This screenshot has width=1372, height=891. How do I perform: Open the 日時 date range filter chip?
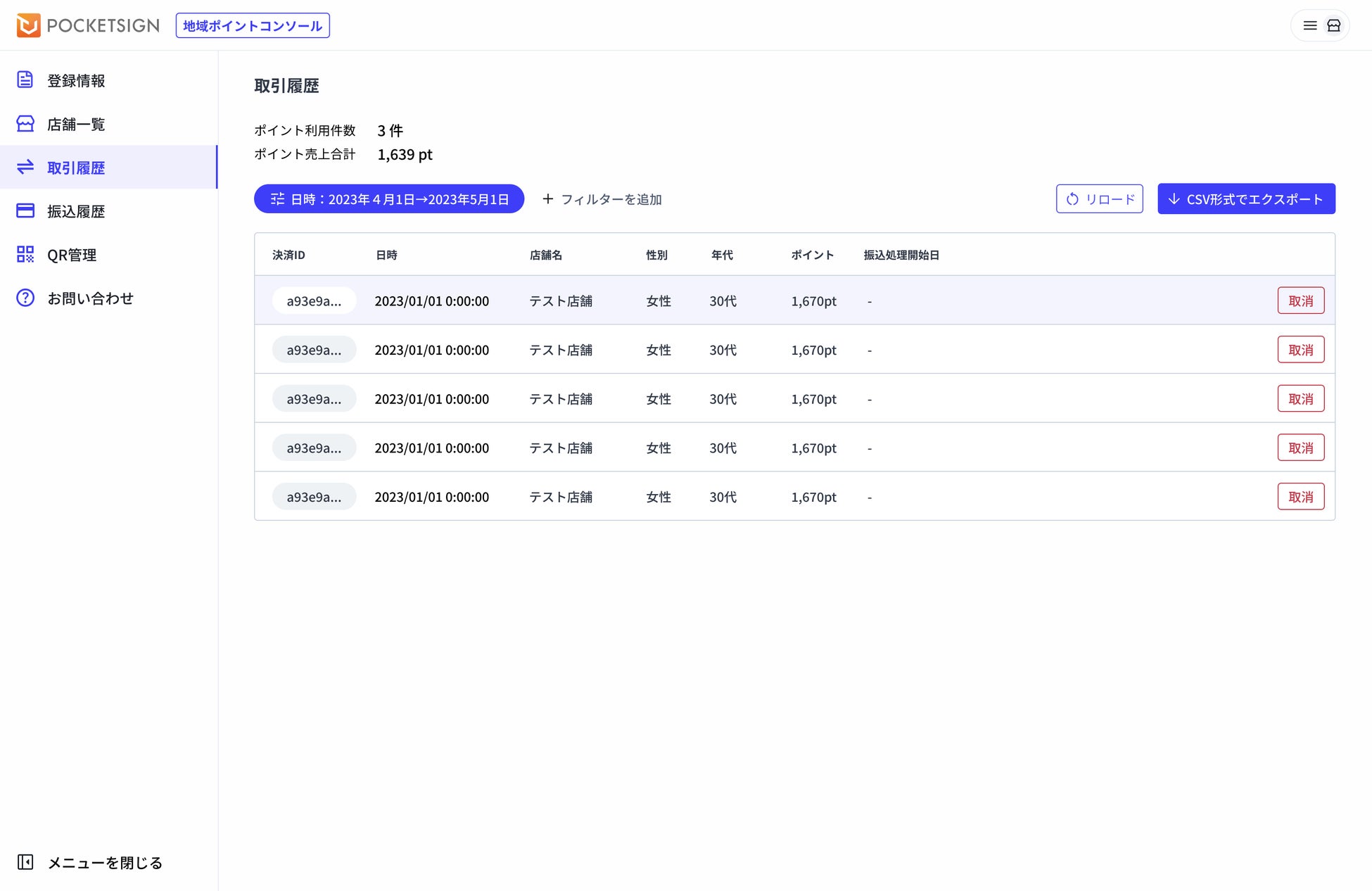pyautogui.click(x=389, y=199)
